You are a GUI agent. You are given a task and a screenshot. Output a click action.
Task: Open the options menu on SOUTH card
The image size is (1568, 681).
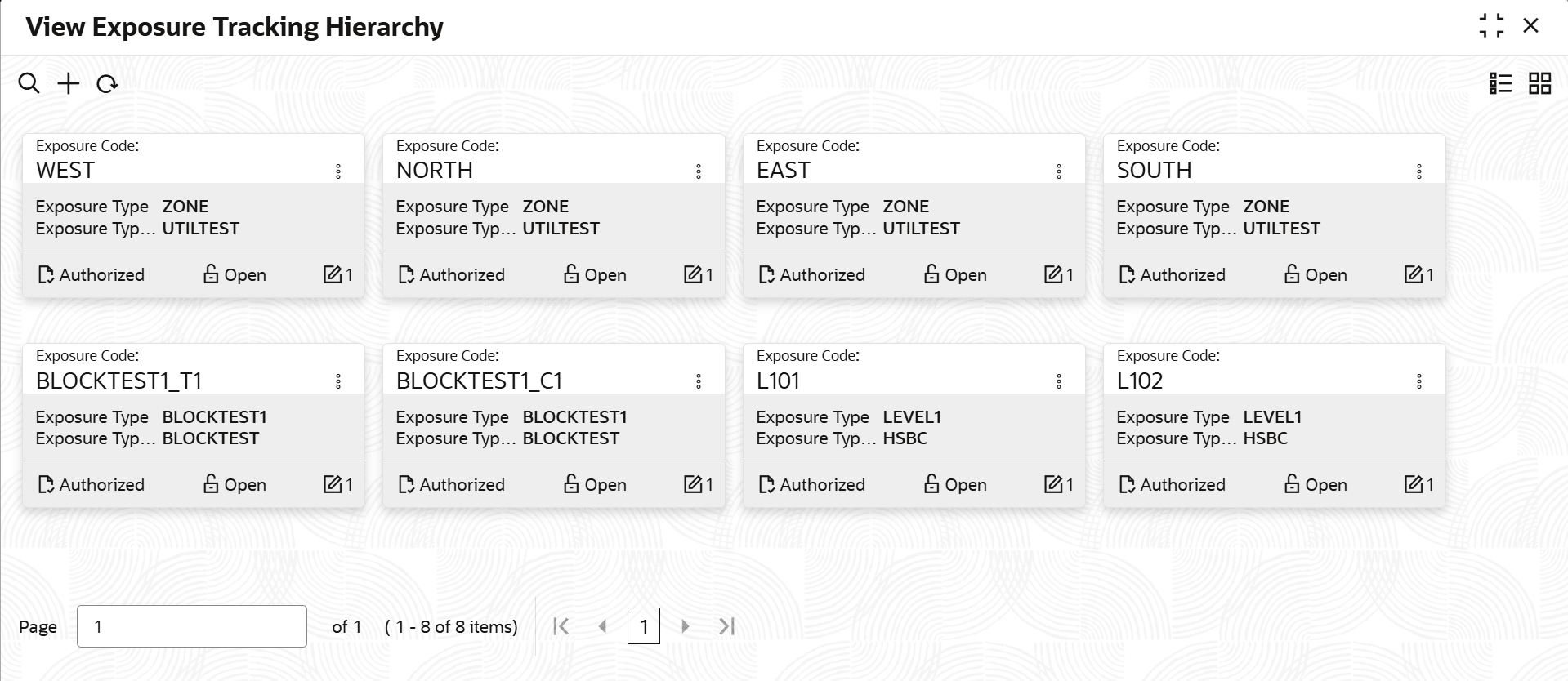click(x=1419, y=170)
